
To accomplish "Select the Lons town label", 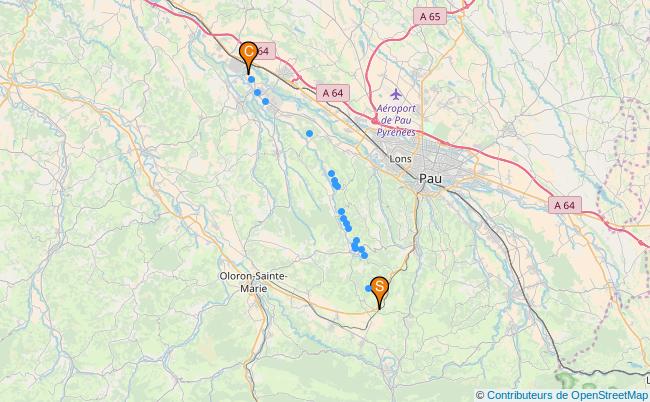I will pos(400,159).
